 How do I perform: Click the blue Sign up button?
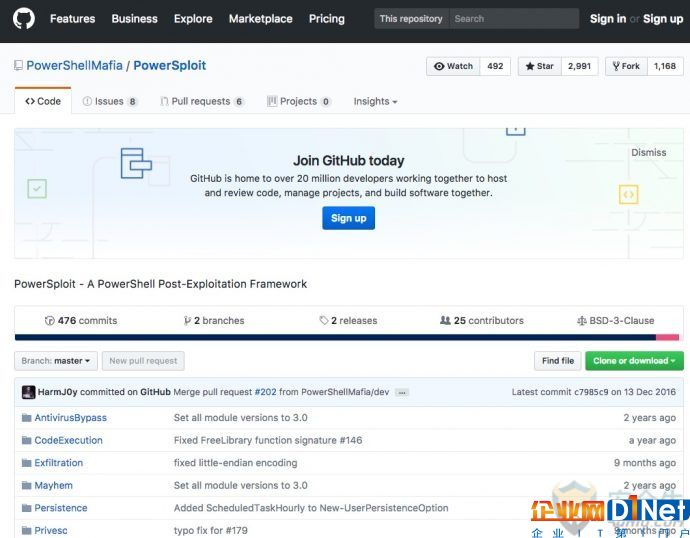pyautogui.click(x=349, y=218)
